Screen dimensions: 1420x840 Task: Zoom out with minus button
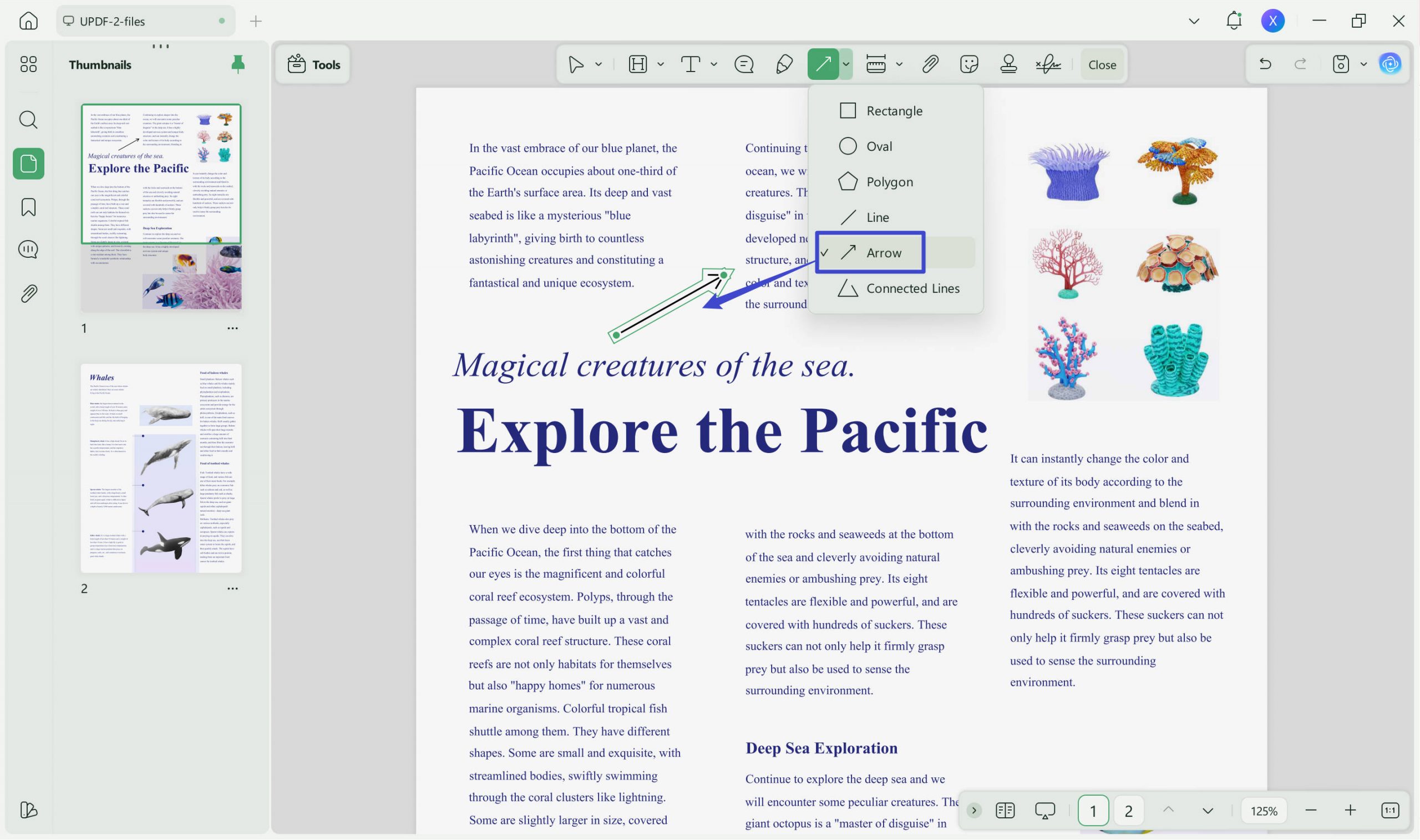click(1311, 811)
